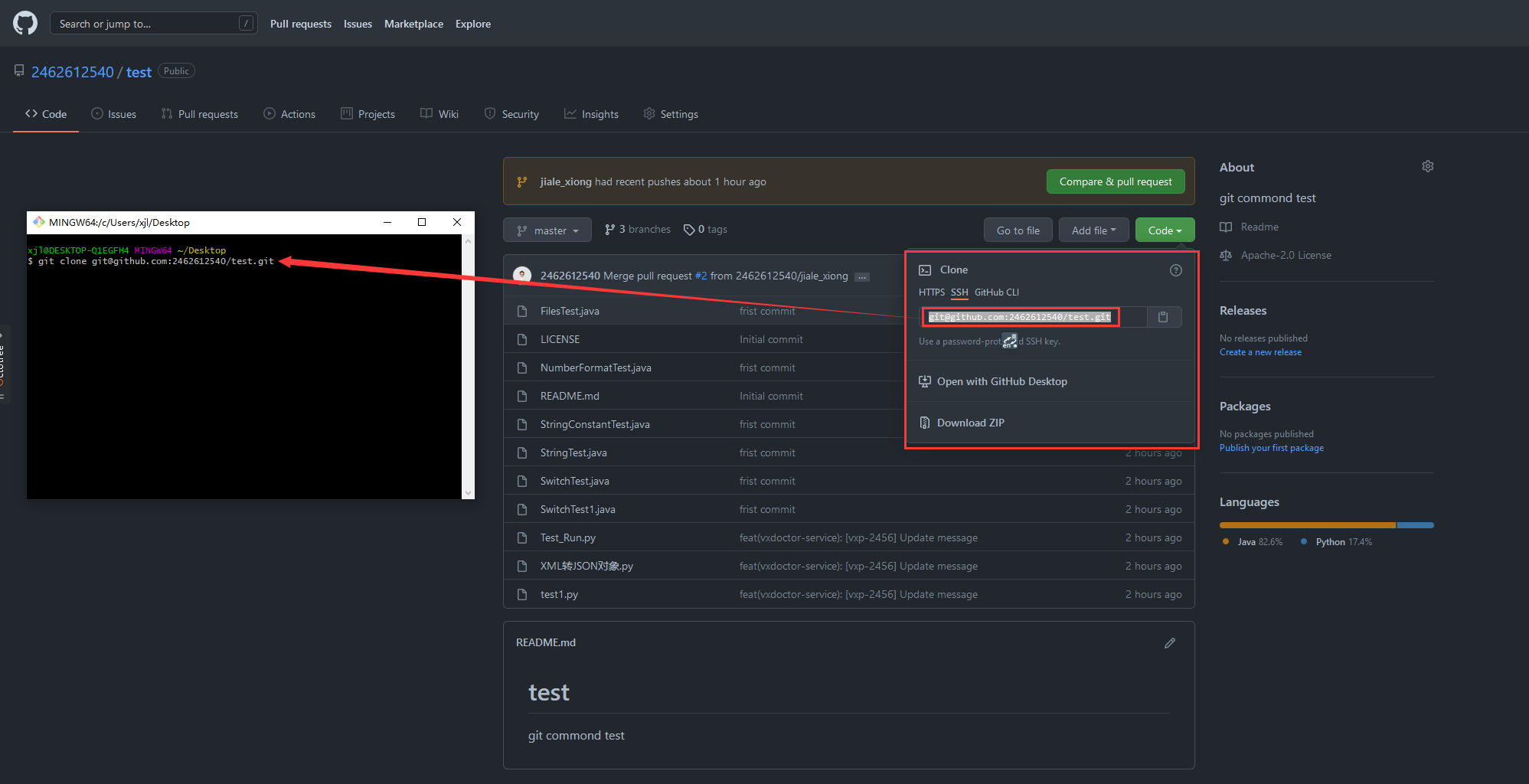The image size is (1529, 784).
Task: Click the file icon beside NumberFormatTest.java
Action: tap(522, 367)
